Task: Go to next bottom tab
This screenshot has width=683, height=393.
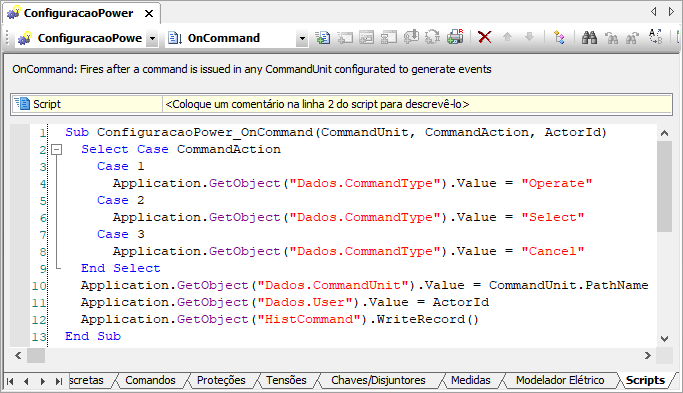Action: [x=43, y=381]
